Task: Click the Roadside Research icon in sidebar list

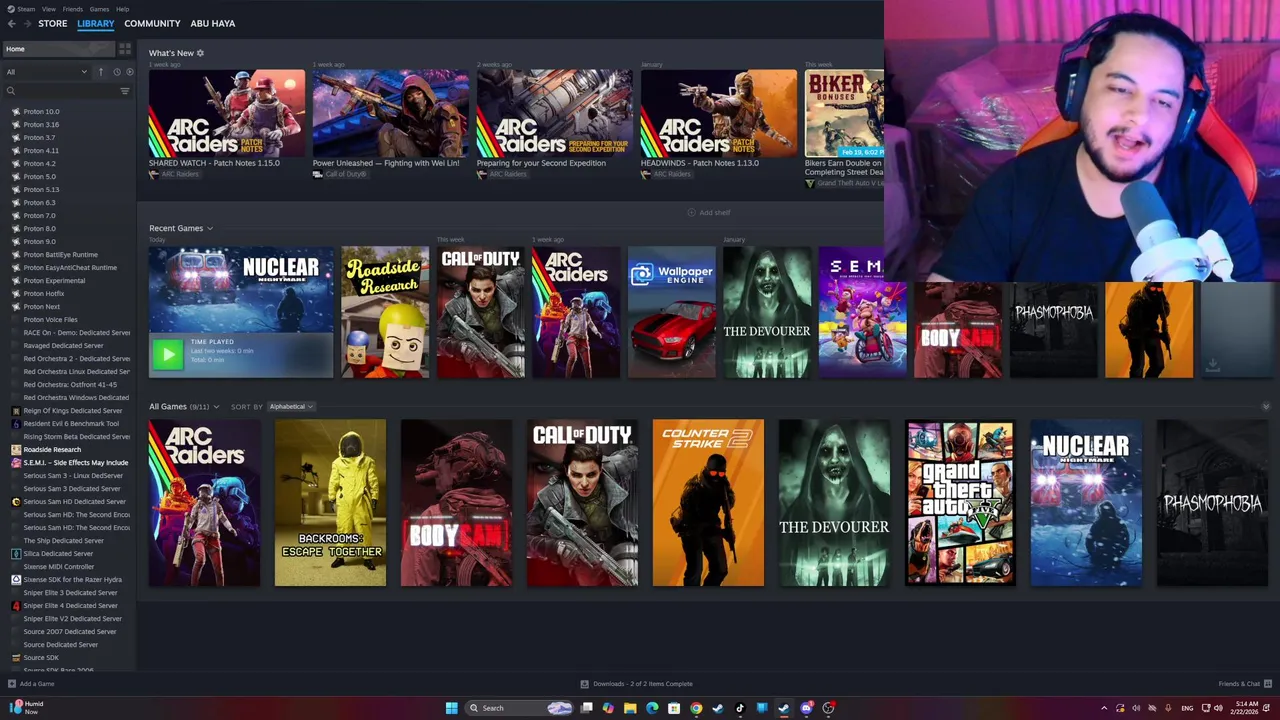Action: pos(15,450)
